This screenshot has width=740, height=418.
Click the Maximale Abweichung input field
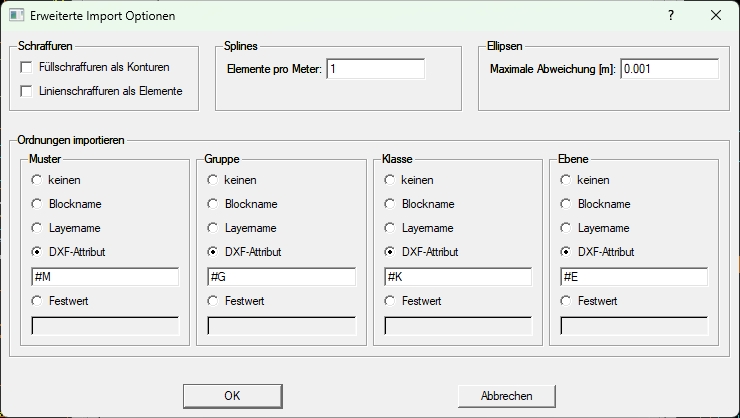pyautogui.click(x=669, y=68)
